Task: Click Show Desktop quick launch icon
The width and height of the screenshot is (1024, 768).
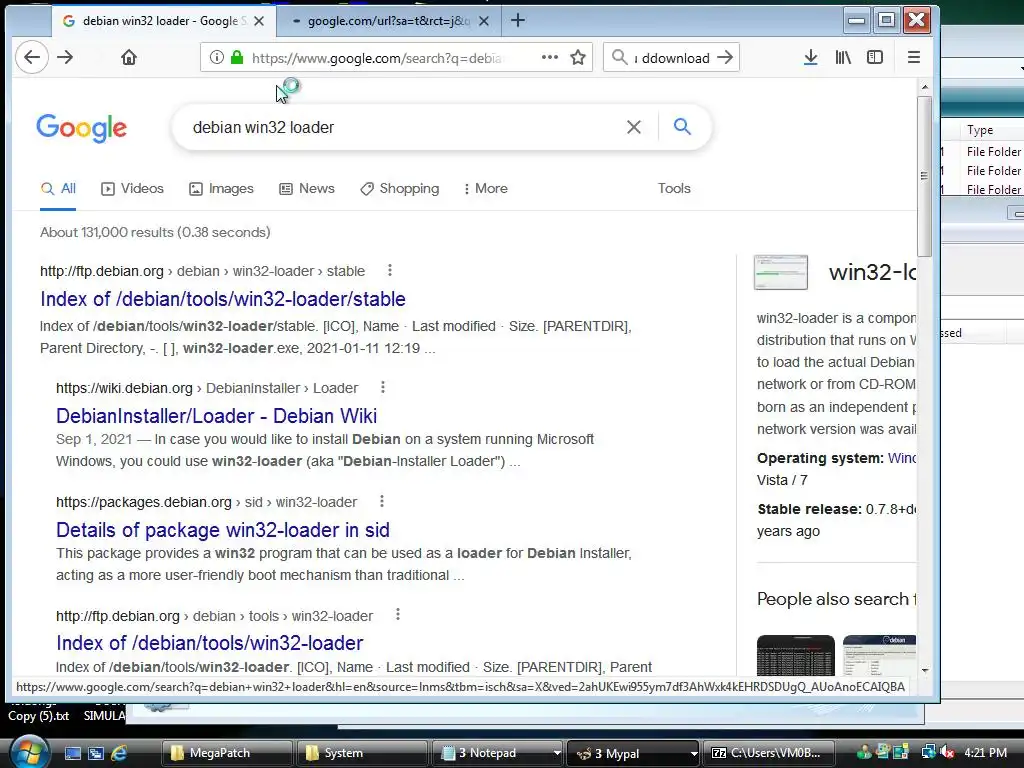Action: tap(72, 753)
